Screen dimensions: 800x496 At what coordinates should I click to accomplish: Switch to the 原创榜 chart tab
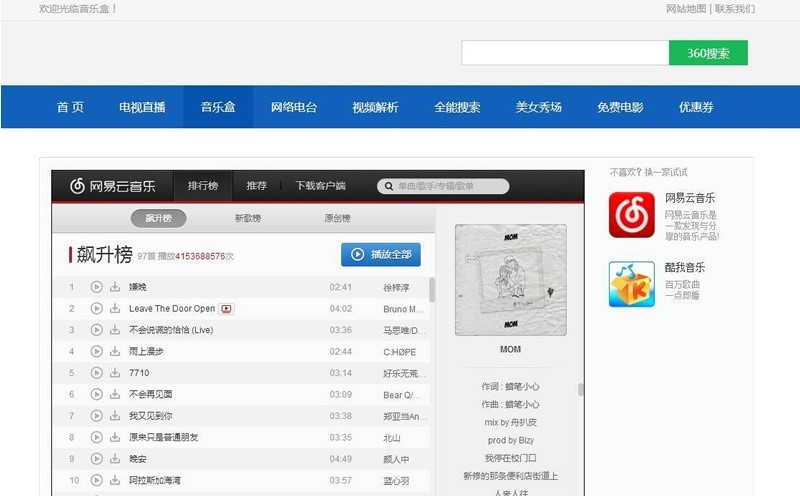(x=337, y=218)
